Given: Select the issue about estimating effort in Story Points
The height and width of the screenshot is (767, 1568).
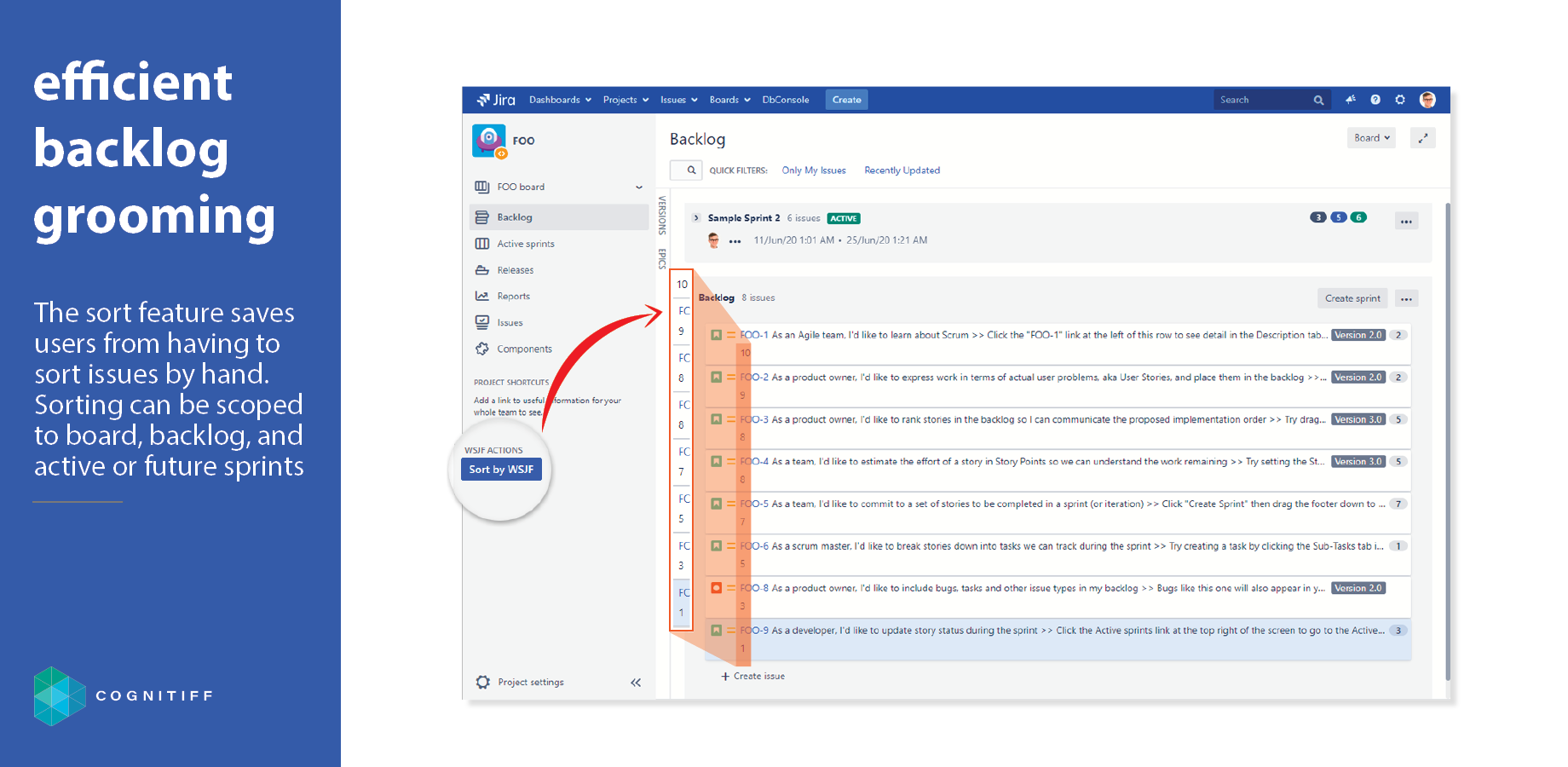Looking at the screenshot, I should point(1058,470).
